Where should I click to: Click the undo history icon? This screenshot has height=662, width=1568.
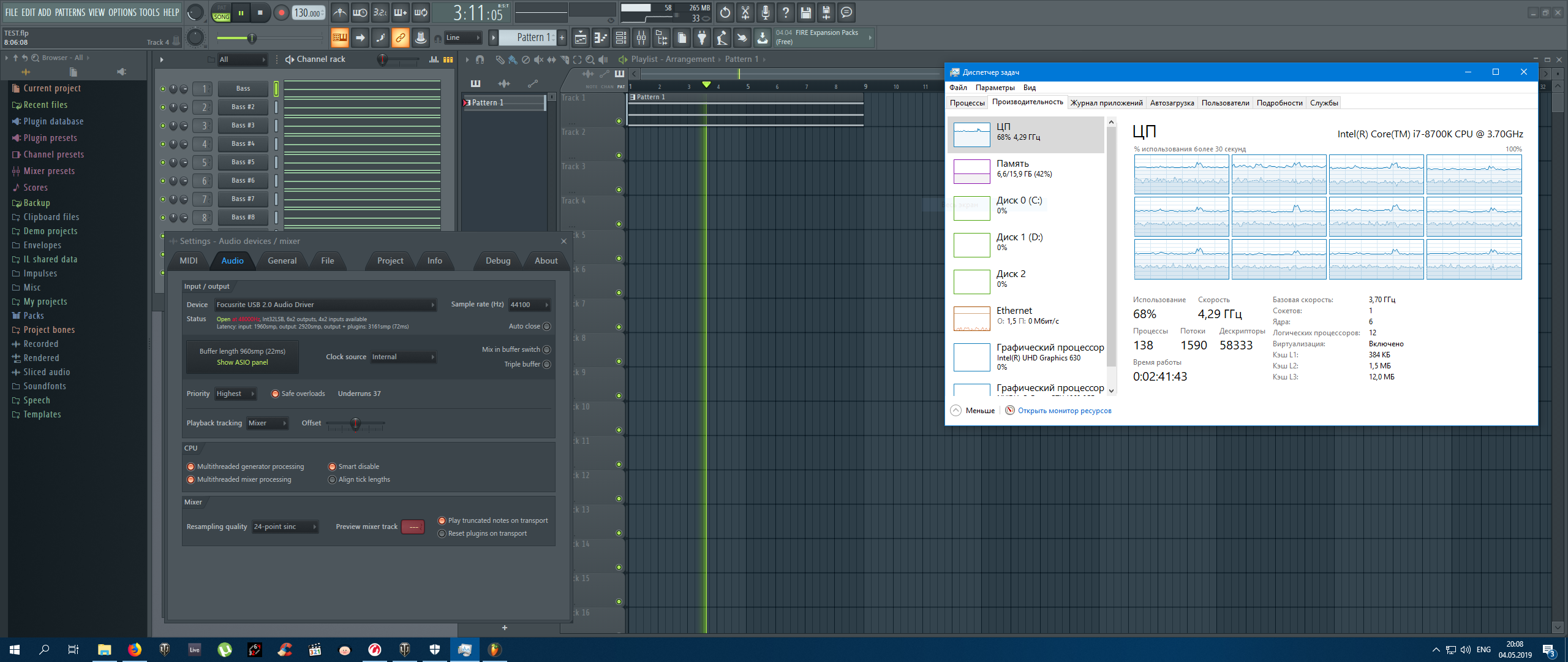pyautogui.click(x=725, y=12)
